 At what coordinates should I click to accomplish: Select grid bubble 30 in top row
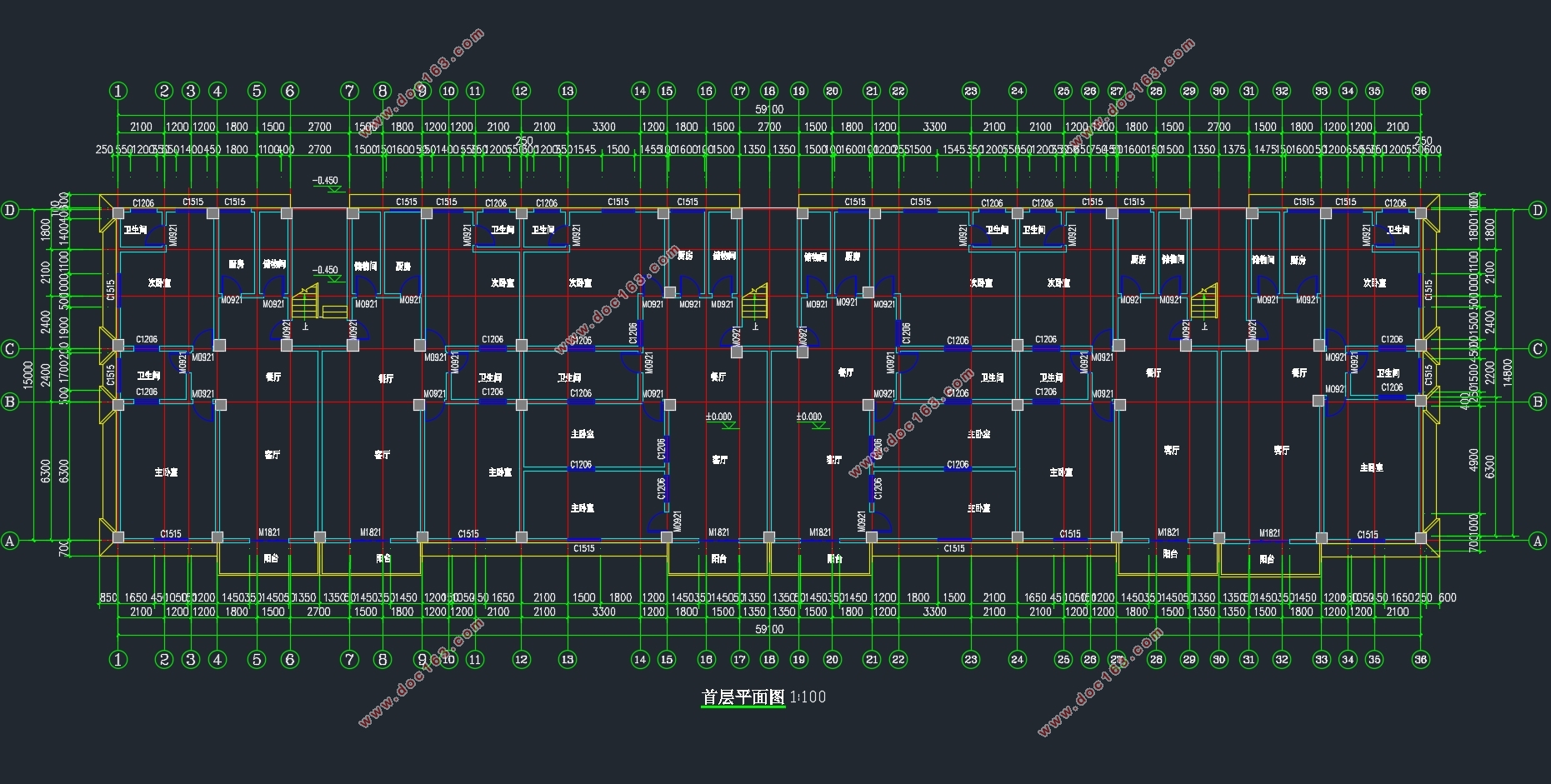click(x=1219, y=91)
